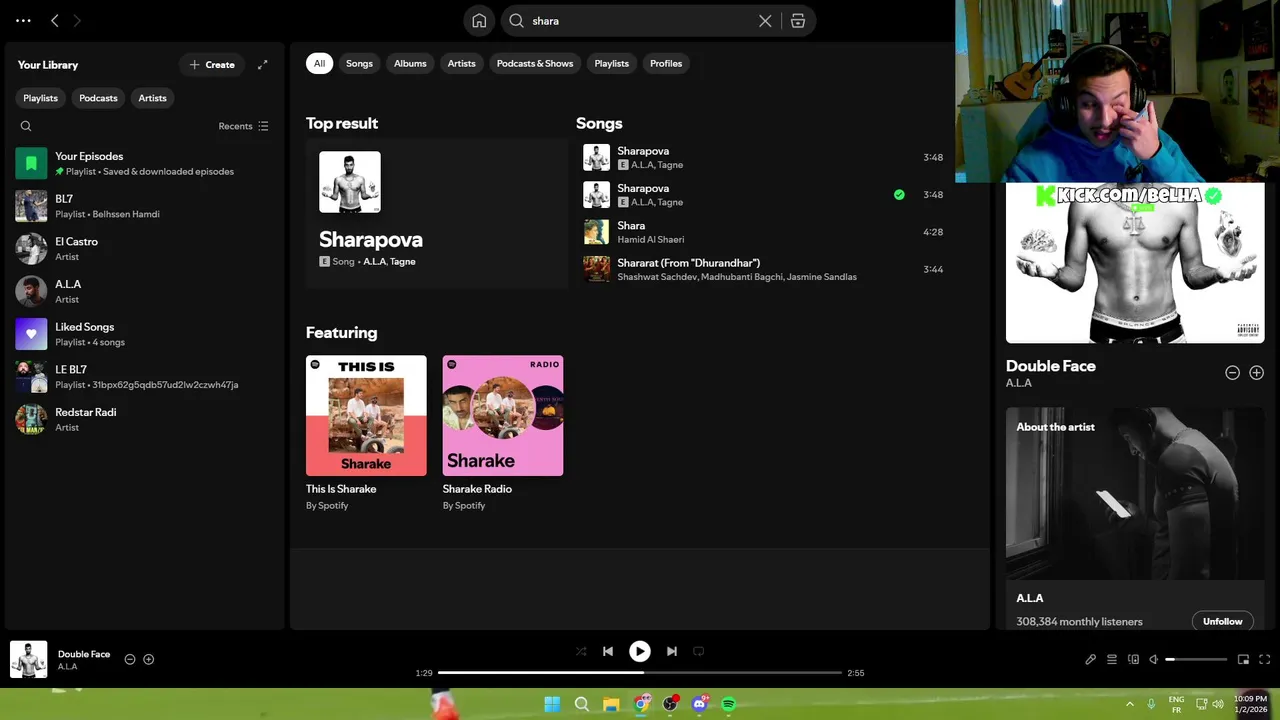Skip to the next track
The height and width of the screenshot is (720, 1280).
[672, 651]
